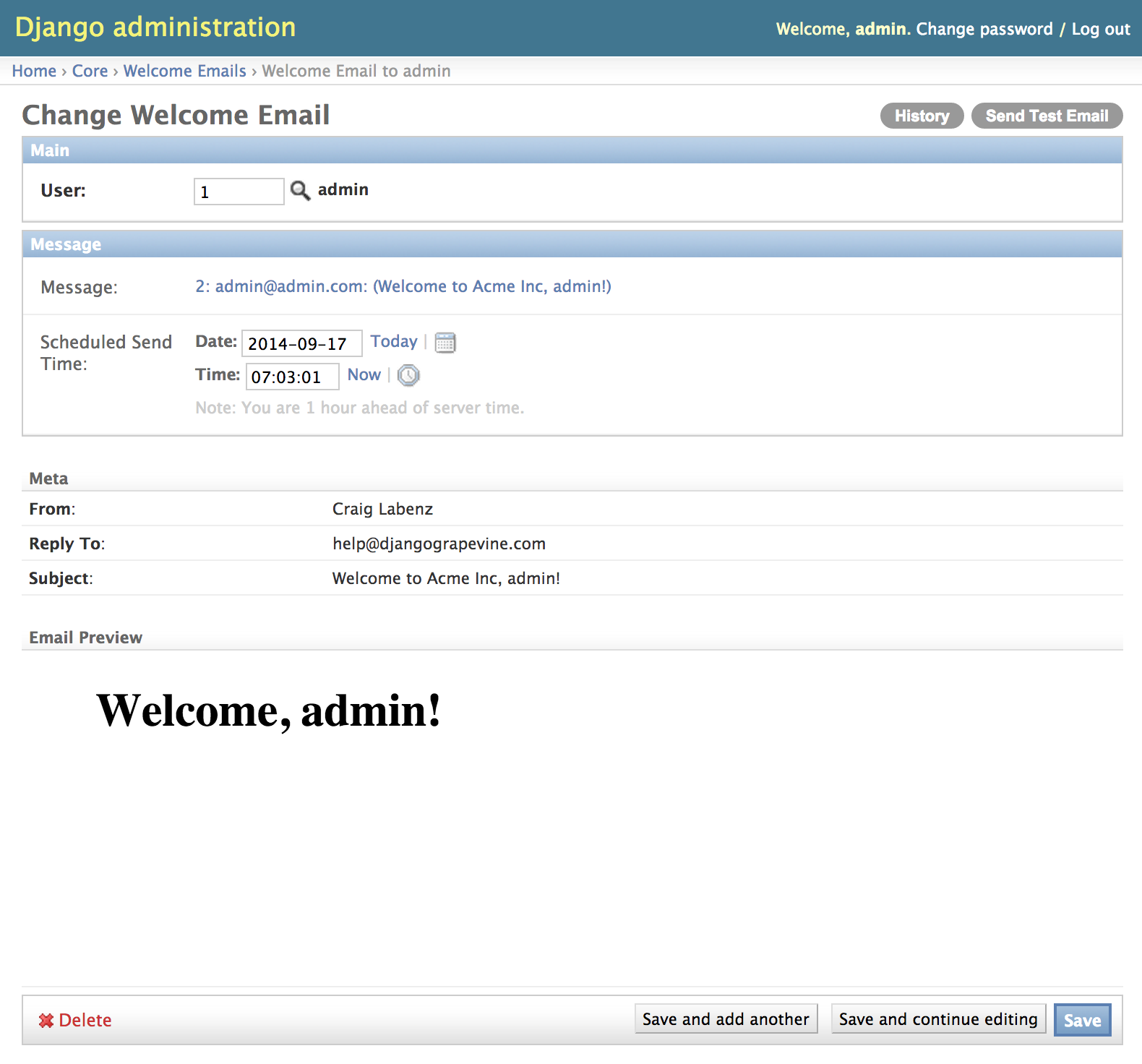This screenshot has height=1064, width=1142.
Task: Open the calendar date picker icon
Action: [x=445, y=343]
